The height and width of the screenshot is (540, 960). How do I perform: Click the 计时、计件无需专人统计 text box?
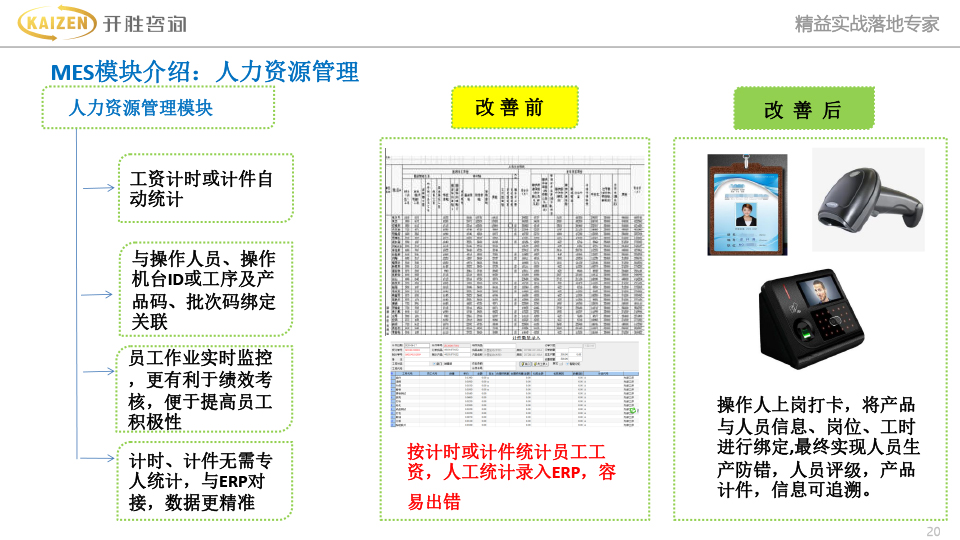click(x=205, y=481)
